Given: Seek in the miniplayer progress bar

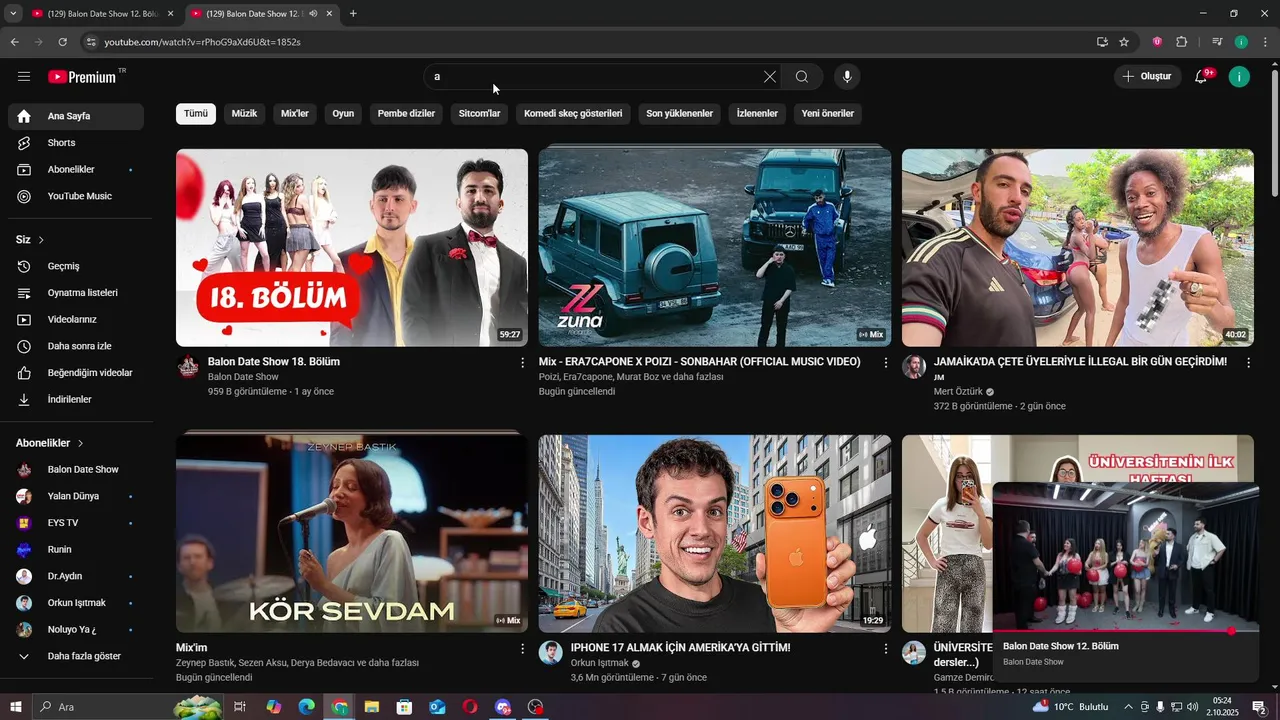Looking at the screenshot, I should (x=1126, y=631).
